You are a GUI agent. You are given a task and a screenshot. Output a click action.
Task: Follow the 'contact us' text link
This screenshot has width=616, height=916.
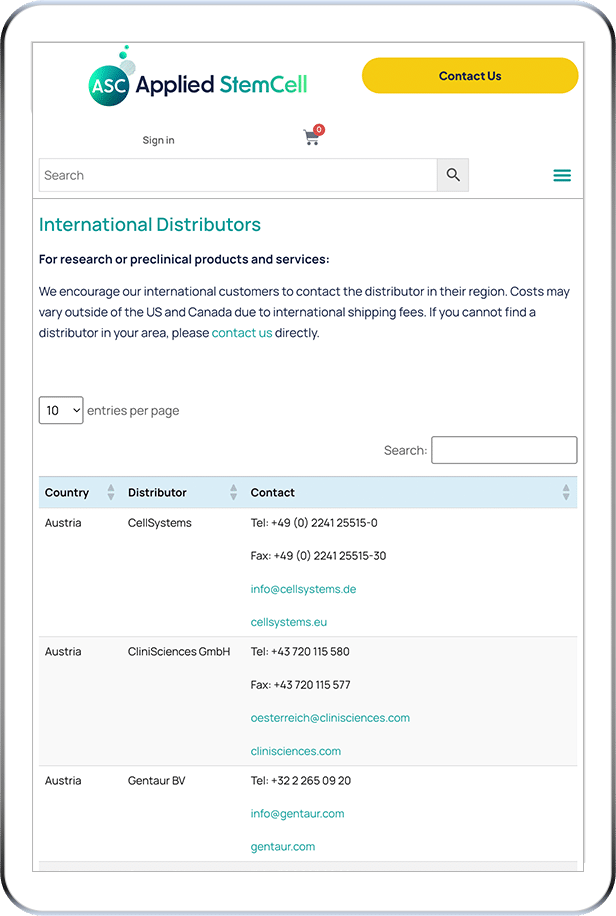242,333
